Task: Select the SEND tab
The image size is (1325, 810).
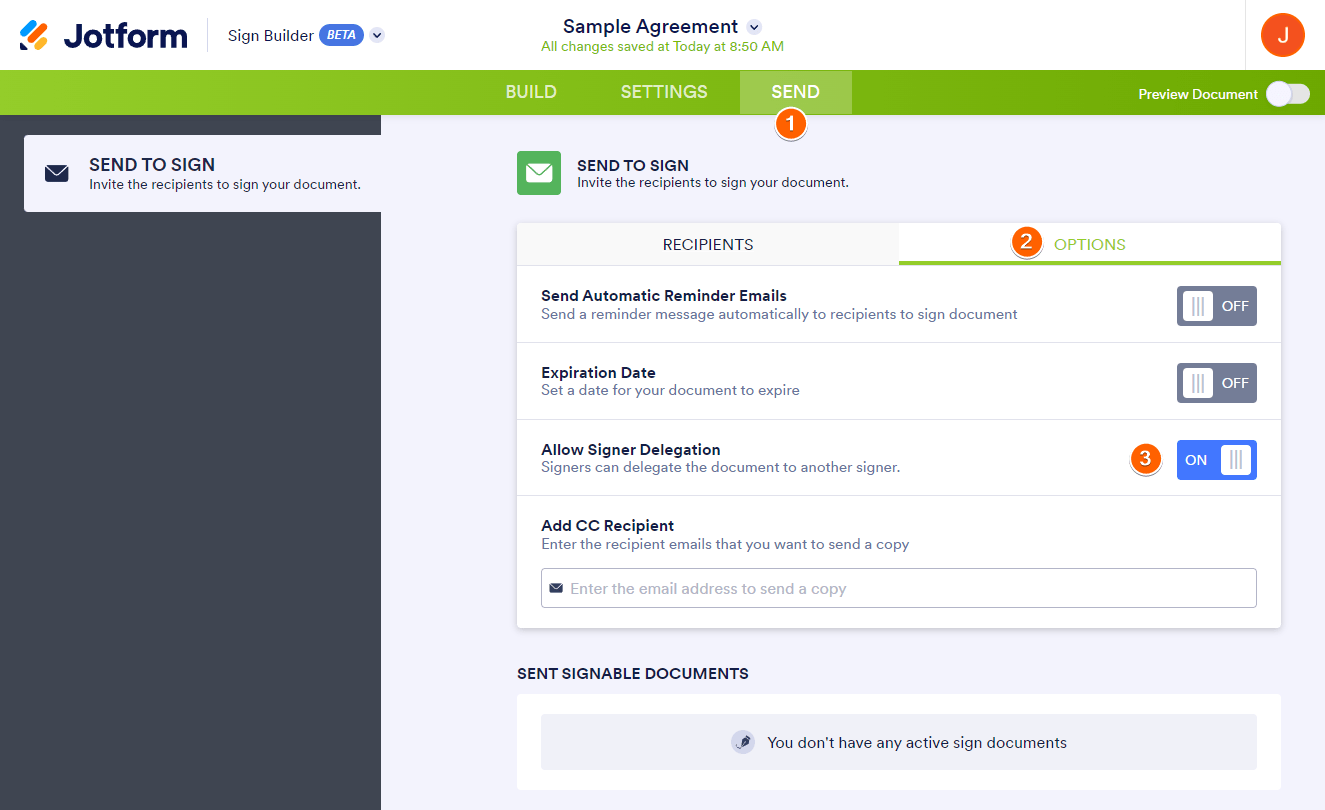Action: click(795, 92)
